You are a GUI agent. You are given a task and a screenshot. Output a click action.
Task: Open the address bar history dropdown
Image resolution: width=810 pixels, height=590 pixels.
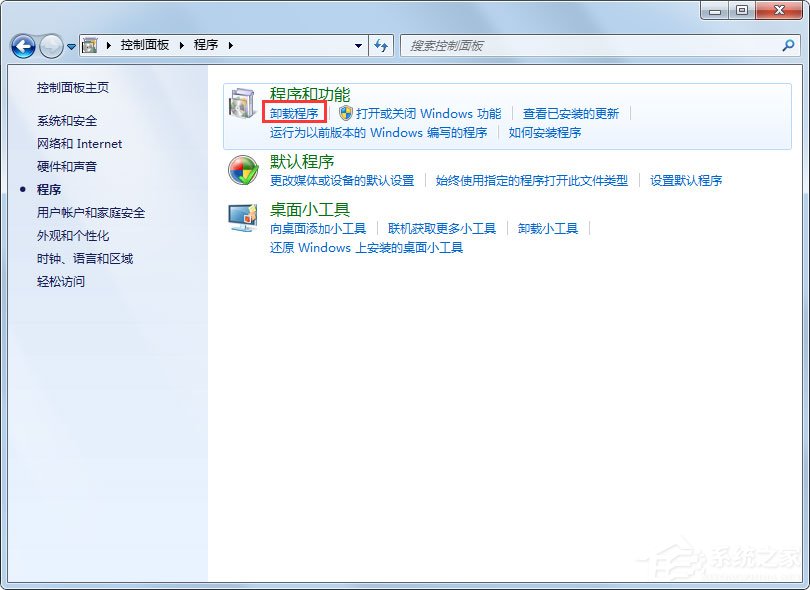[358, 45]
